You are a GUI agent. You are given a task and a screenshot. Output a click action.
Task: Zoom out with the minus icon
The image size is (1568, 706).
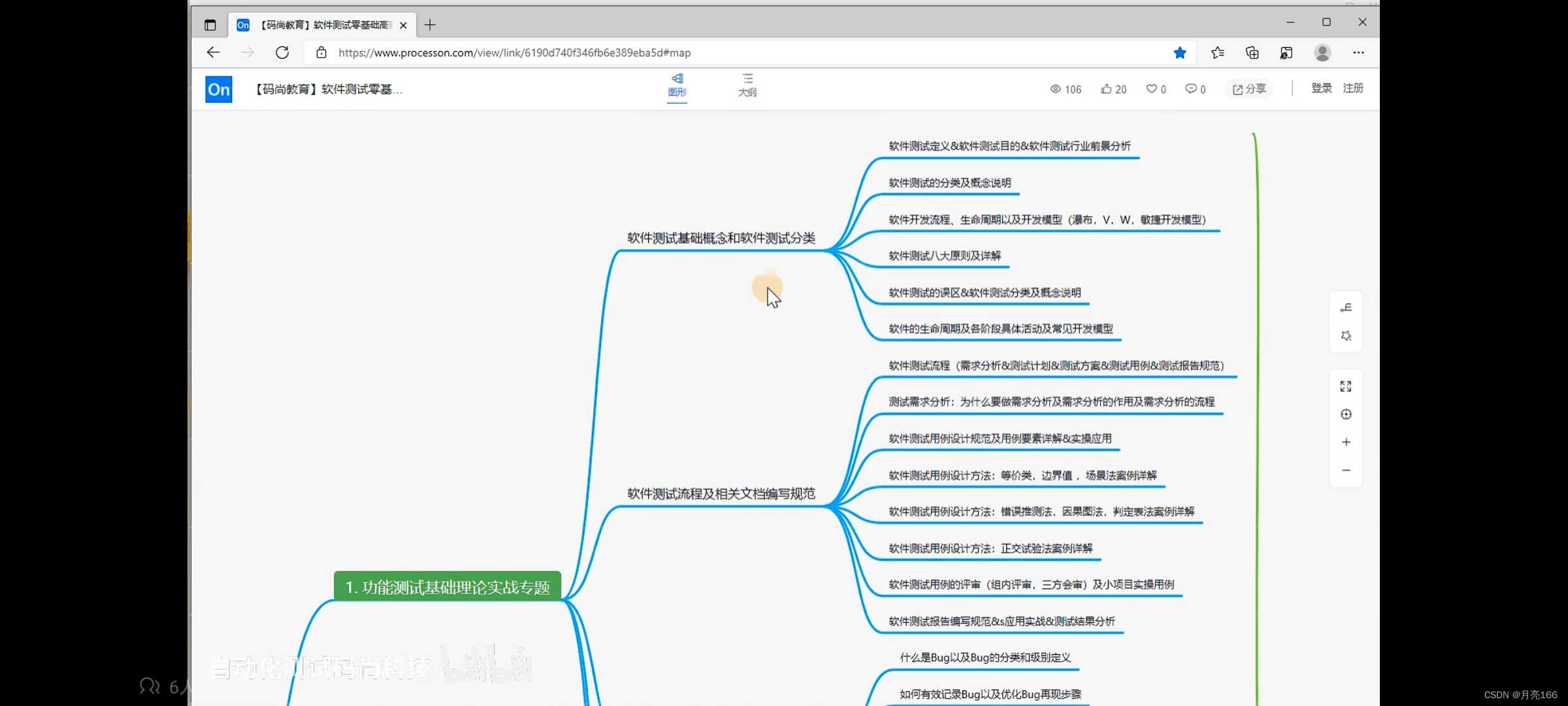(1346, 471)
